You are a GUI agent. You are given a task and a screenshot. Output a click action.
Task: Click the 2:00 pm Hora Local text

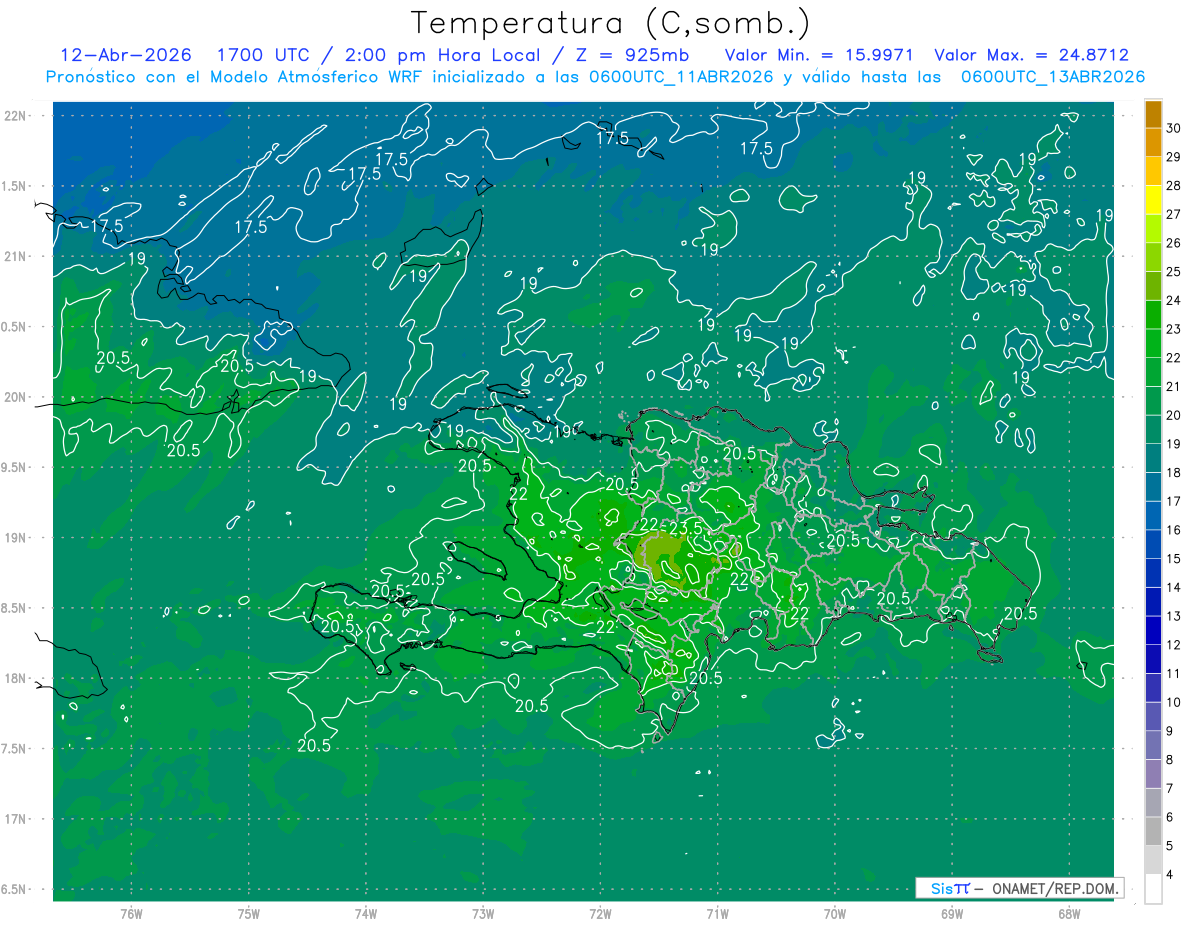click(x=433, y=55)
